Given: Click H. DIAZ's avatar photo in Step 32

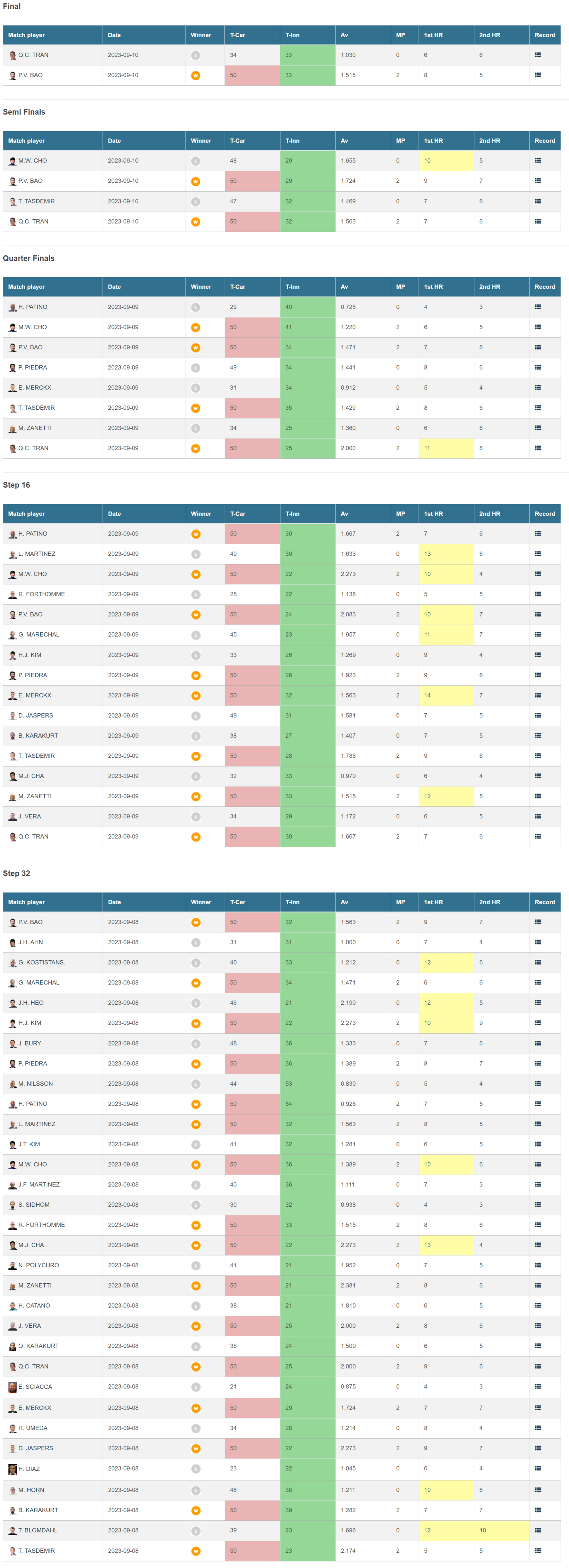Looking at the screenshot, I should coord(12,1469).
